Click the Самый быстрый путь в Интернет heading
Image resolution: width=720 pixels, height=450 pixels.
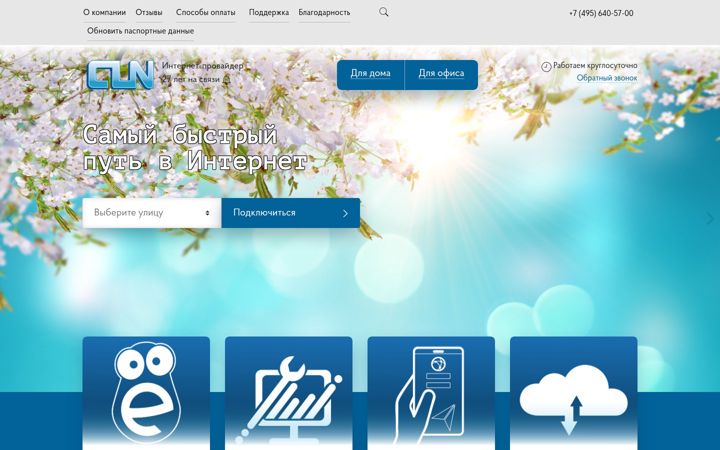point(195,148)
